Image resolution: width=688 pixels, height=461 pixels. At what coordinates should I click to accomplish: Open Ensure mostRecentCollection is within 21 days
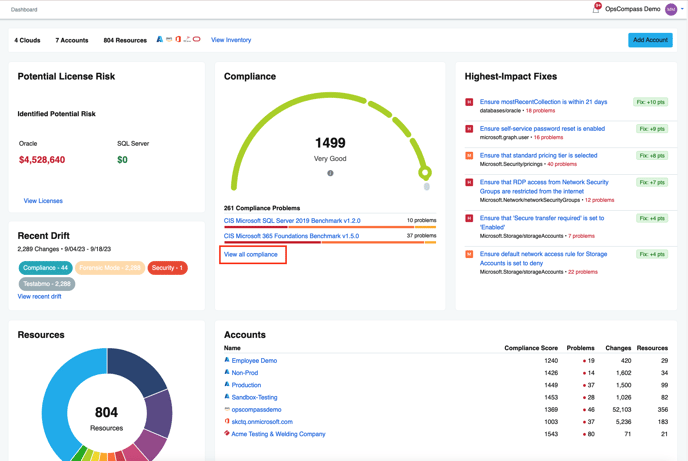point(543,102)
